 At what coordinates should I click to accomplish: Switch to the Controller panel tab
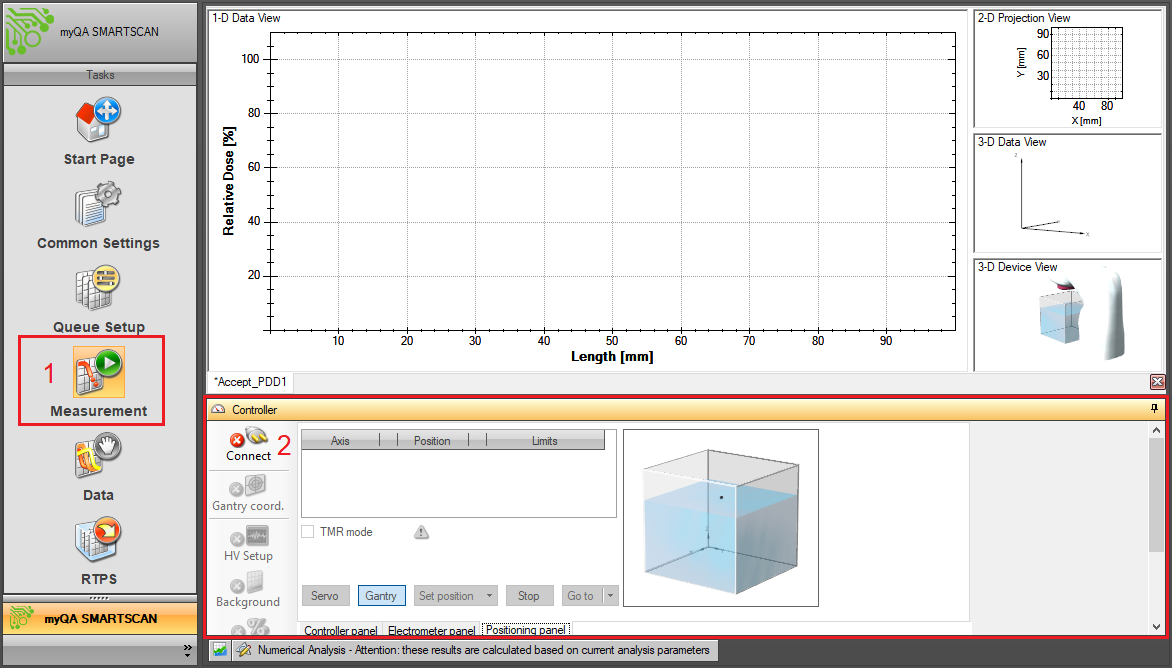[x=341, y=631]
